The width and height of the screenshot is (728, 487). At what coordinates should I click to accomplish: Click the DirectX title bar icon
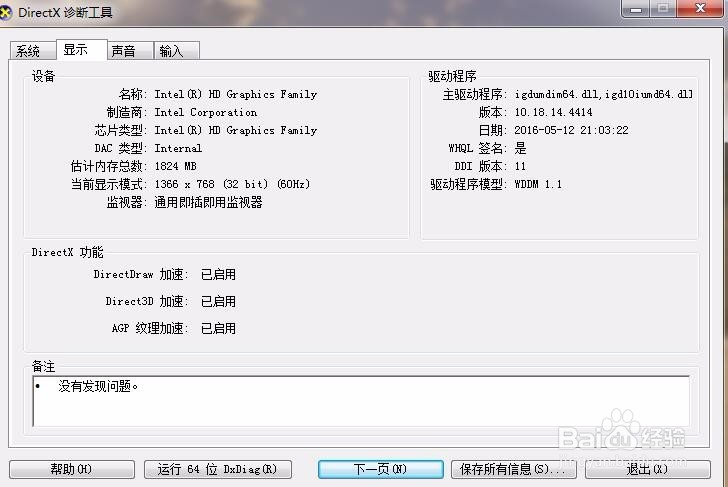coord(6,12)
